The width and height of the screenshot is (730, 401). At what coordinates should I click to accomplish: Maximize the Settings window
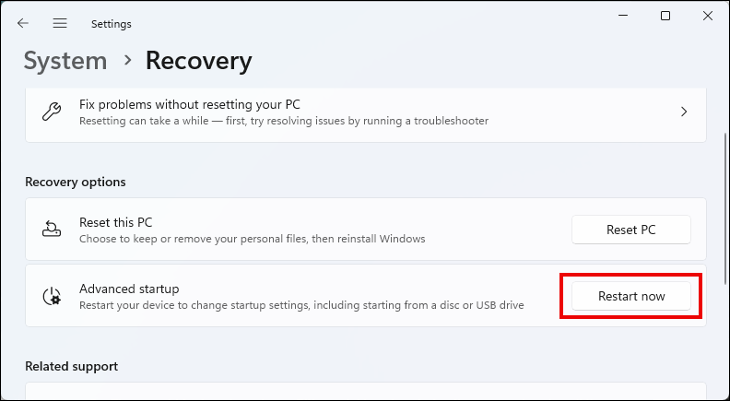[666, 16]
